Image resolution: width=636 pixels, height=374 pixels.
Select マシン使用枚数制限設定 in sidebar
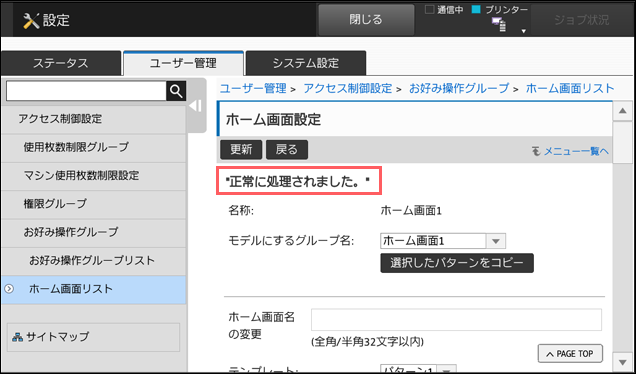(x=94, y=176)
